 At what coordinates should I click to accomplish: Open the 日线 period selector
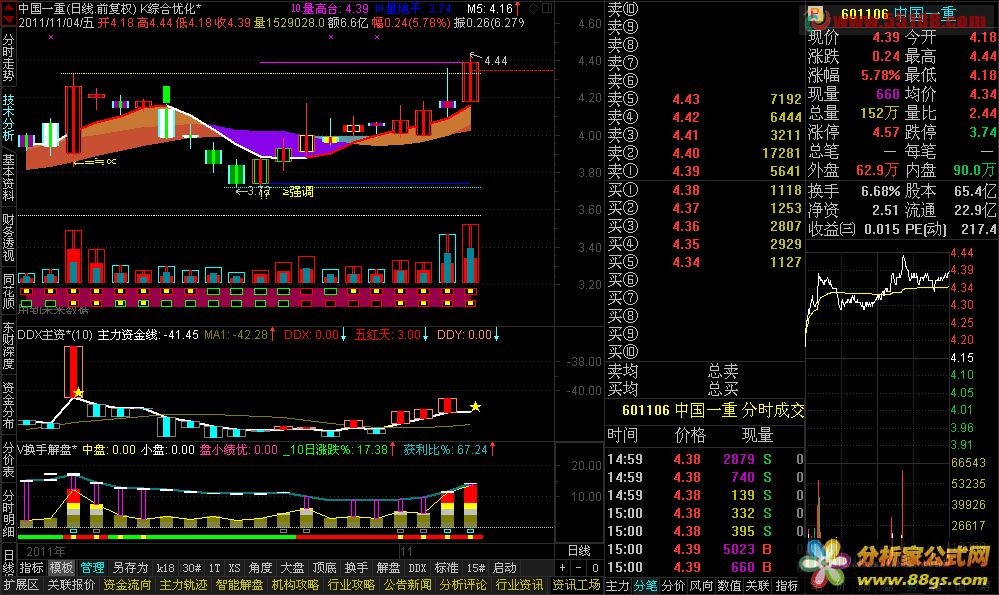point(579,550)
